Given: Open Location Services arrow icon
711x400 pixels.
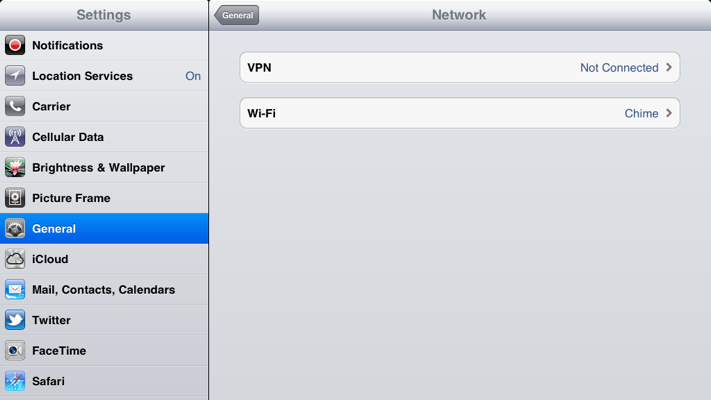Looking at the screenshot, I should click(15, 76).
